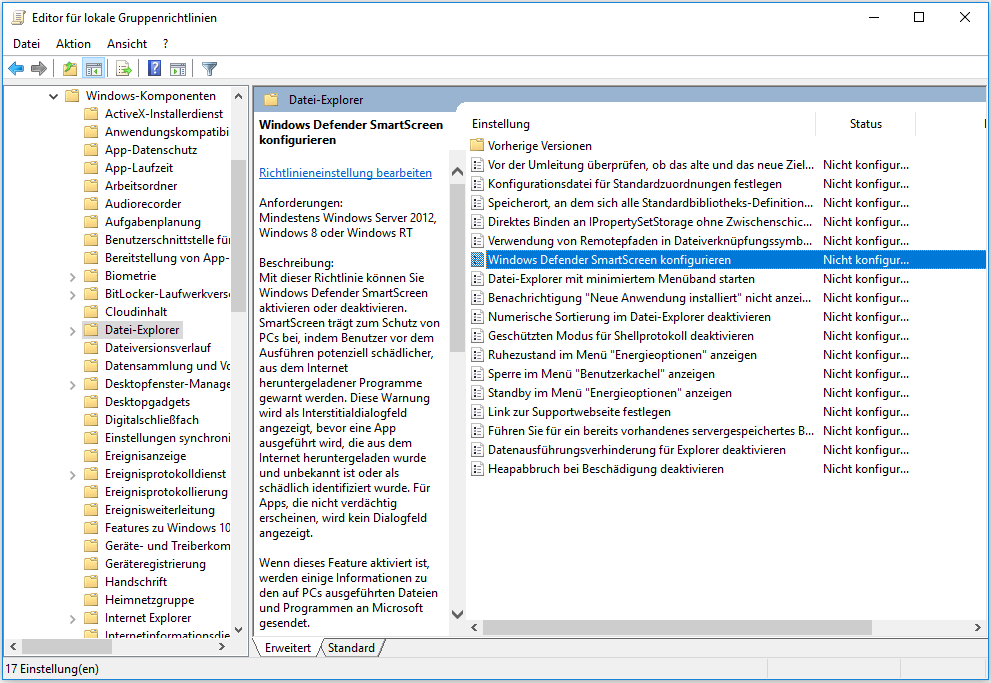Select the Dateiversionsverlauf tree item
The image size is (991, 683).
point(157,348)
